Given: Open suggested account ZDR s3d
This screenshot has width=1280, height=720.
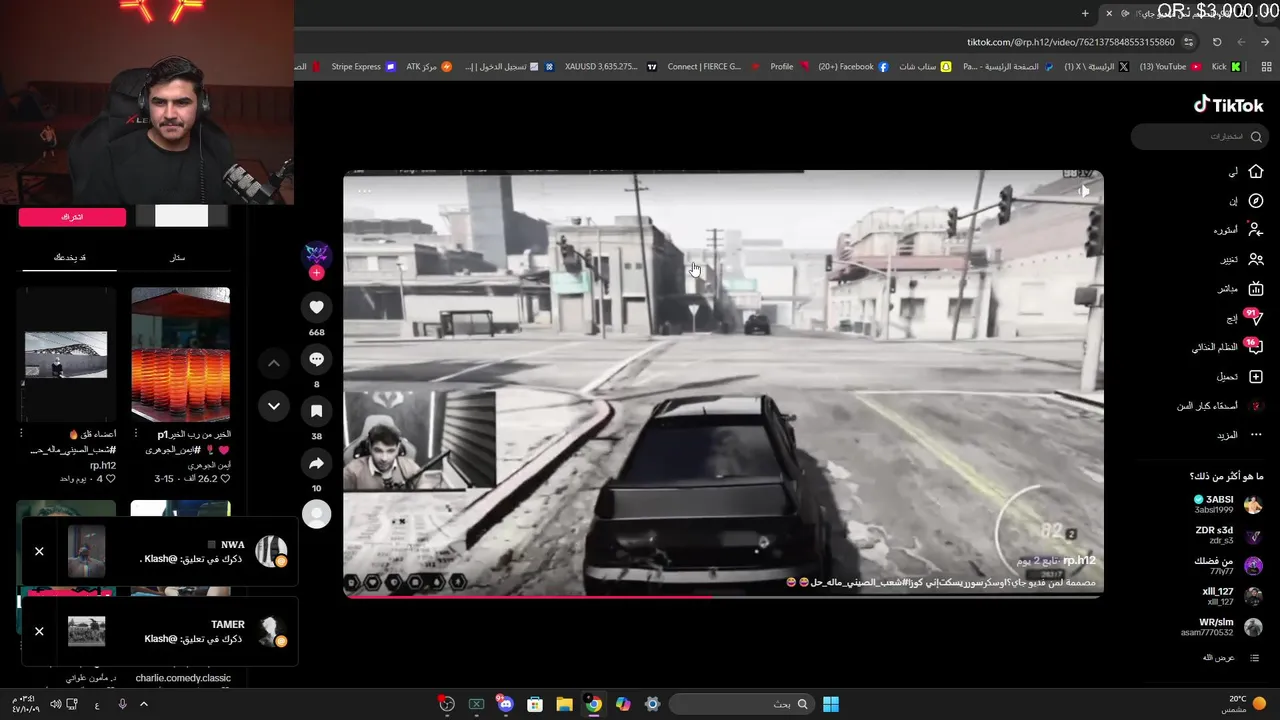Looking at the screenshot, I should (x=1227, y=535).
